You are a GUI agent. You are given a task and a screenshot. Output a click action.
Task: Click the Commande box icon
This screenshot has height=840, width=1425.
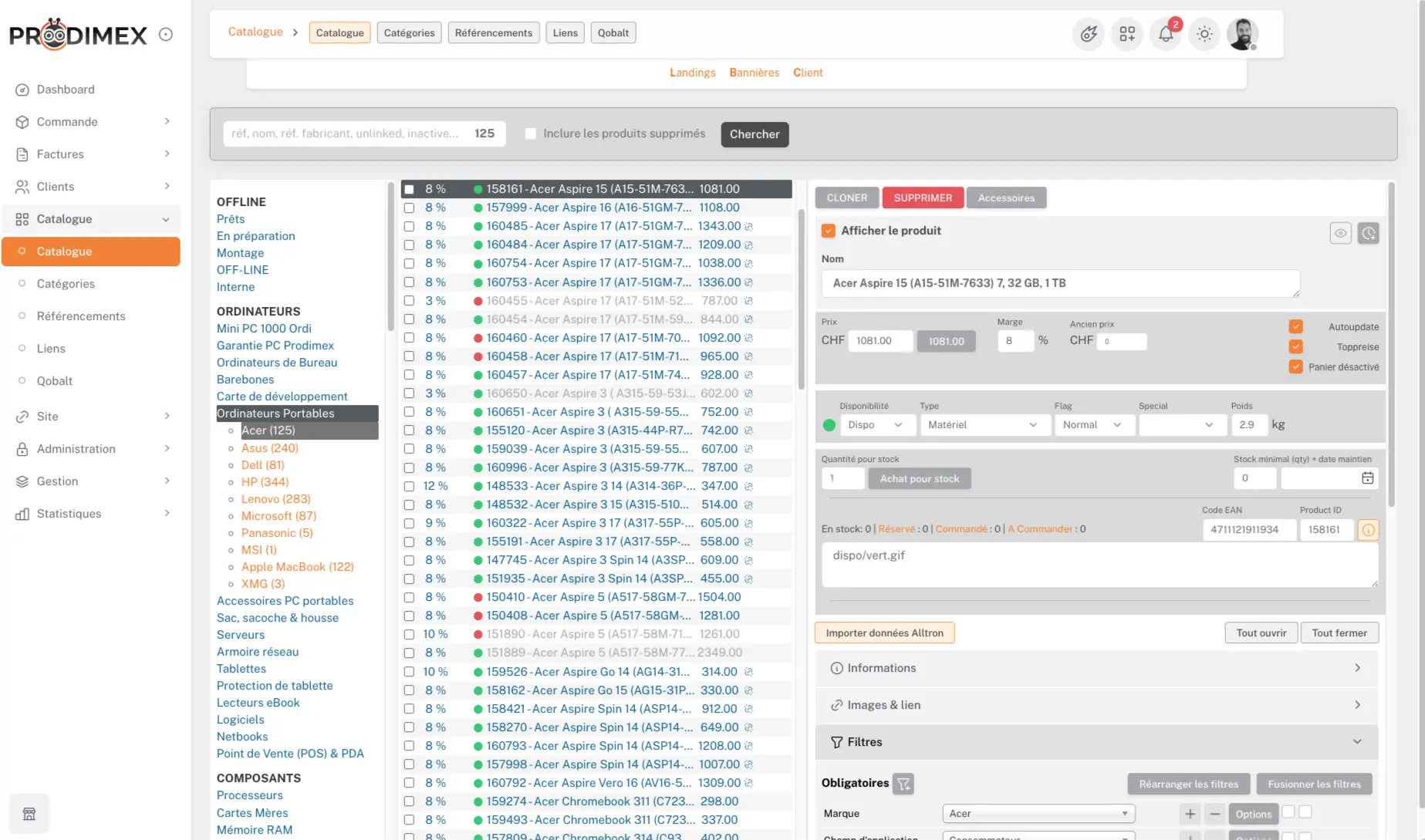point(22,122)
